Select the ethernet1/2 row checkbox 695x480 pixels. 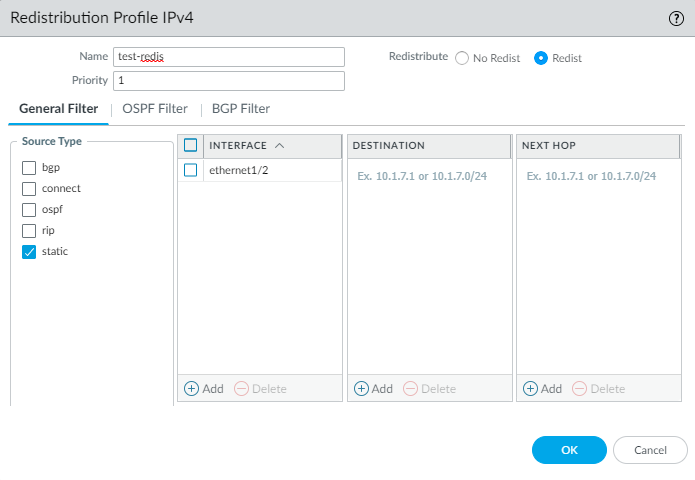[191, 171]
